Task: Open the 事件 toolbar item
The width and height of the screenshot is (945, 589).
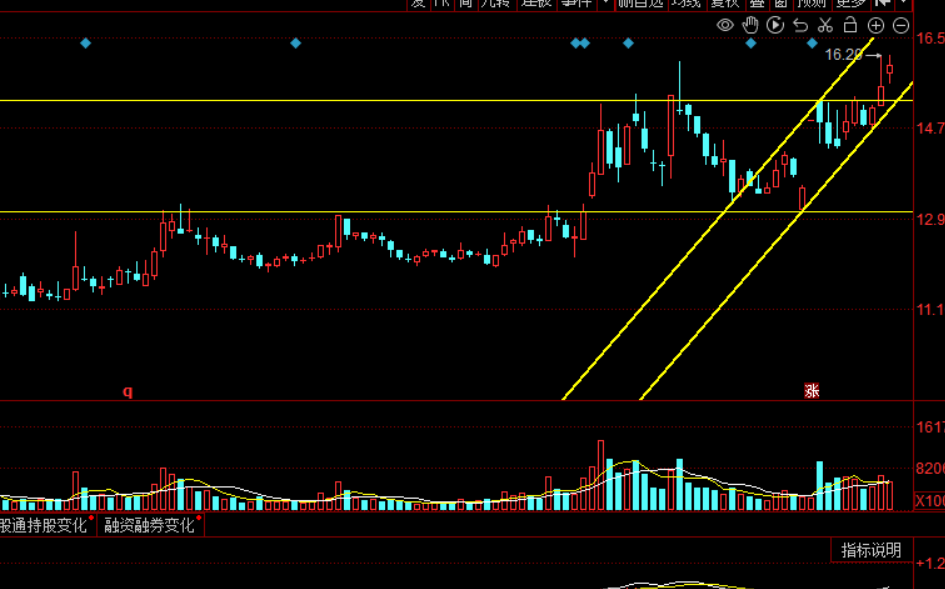Action: (x=576, y=4)
